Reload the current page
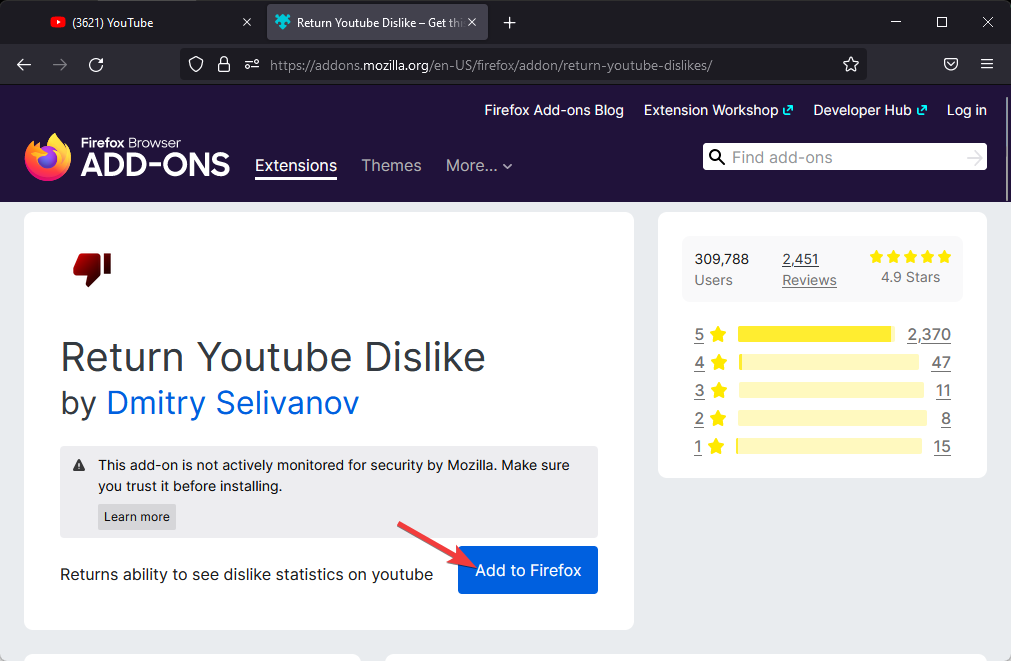 tap(96, 64)
